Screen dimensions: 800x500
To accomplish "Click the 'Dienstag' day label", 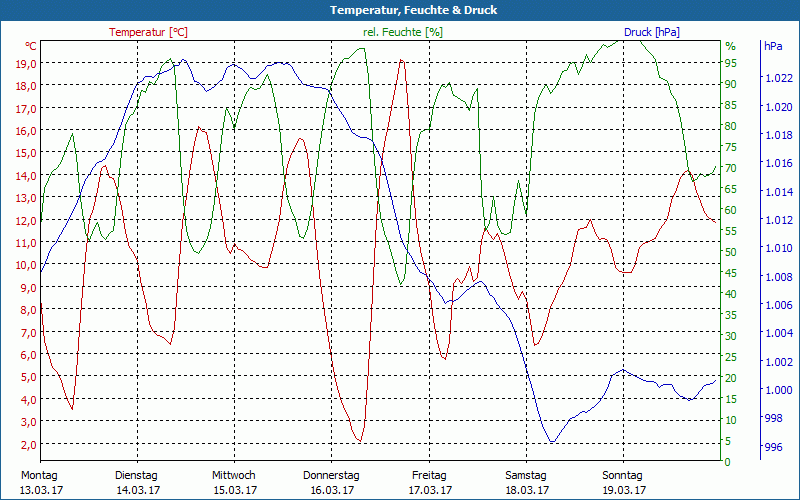I will tap(136, 475).
